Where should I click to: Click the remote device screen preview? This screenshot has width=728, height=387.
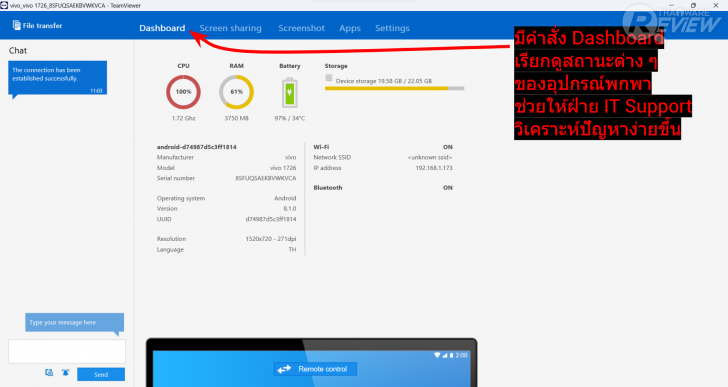pos(312,363)
